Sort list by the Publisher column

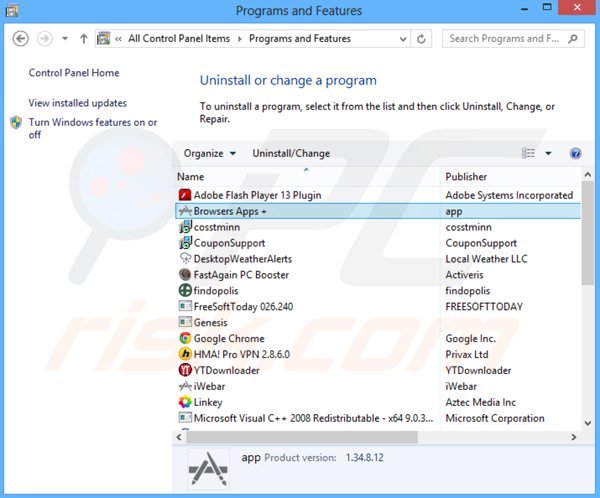[466, 177]
